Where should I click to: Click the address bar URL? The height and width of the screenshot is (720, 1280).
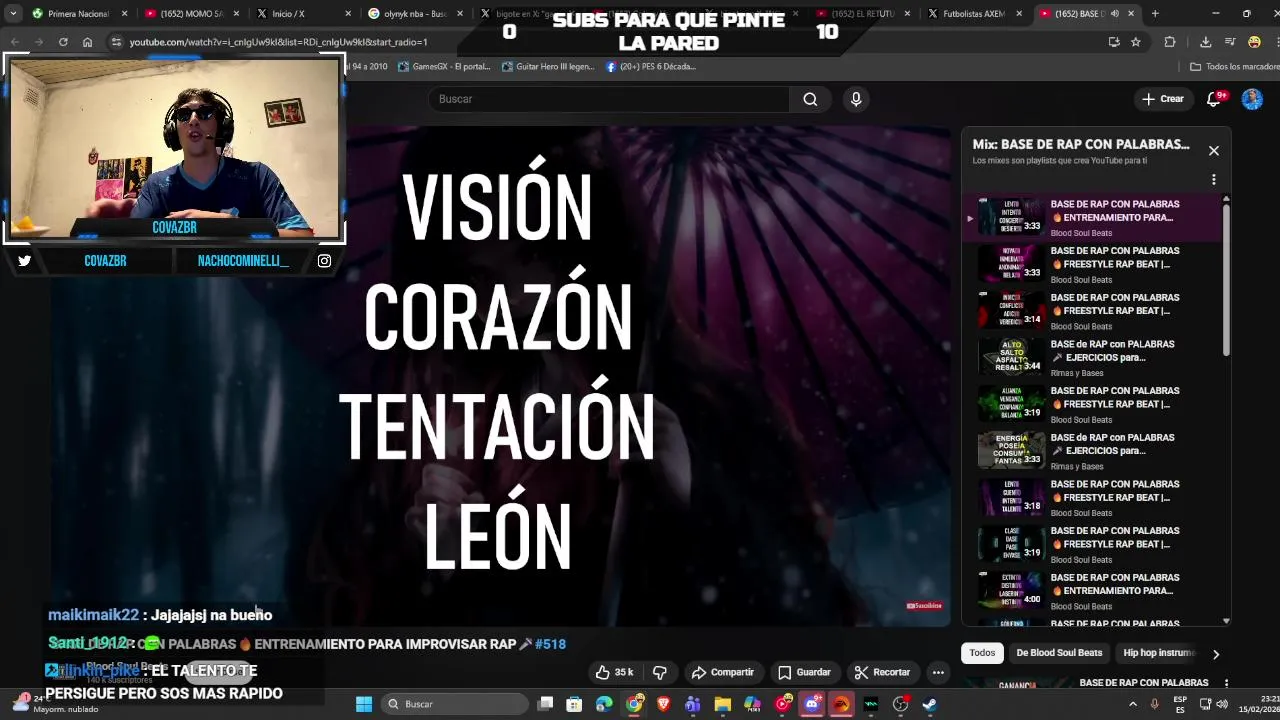(x=278, y=42)
